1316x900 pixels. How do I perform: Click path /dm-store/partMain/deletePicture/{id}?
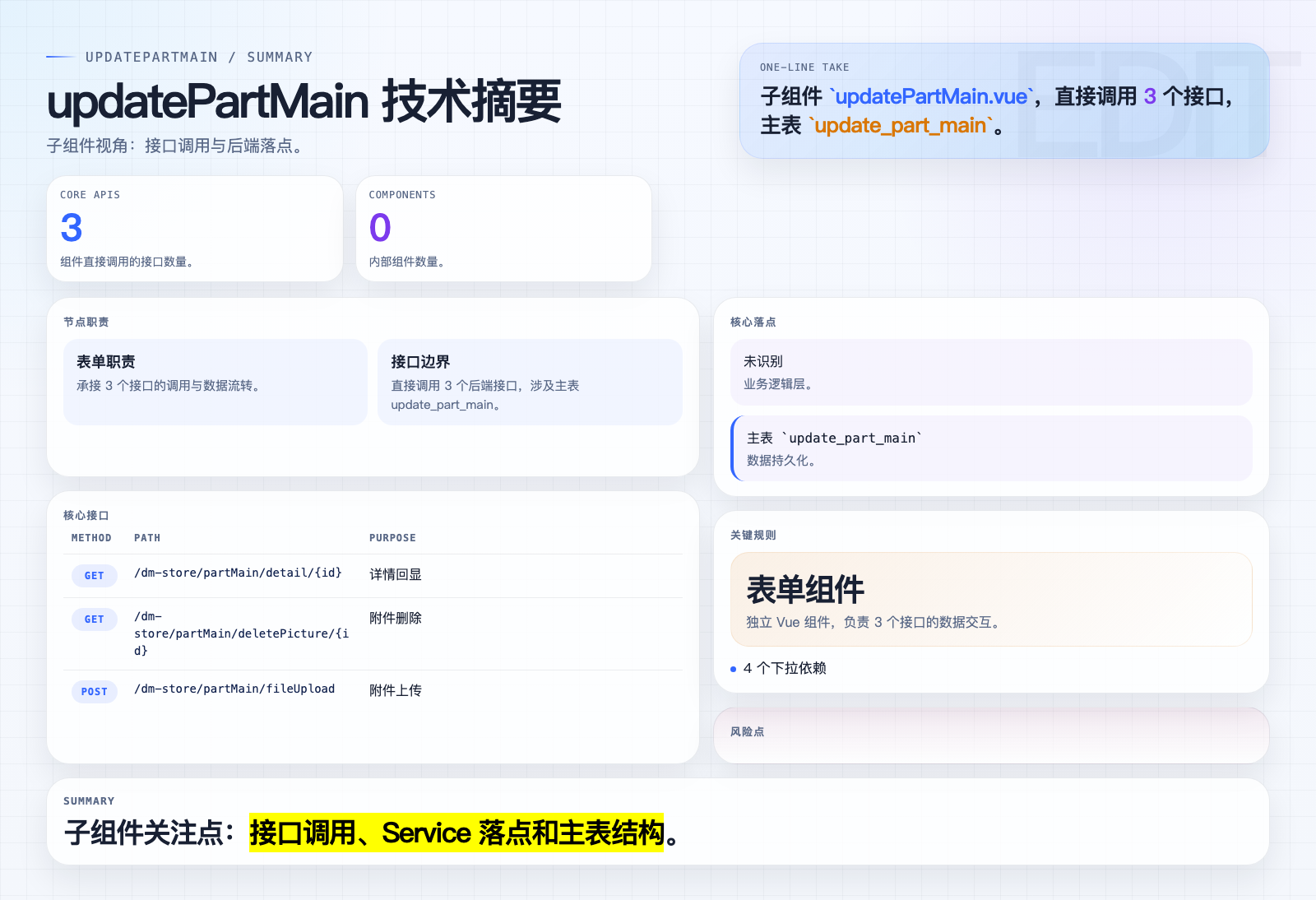click(x=242, y=633)
